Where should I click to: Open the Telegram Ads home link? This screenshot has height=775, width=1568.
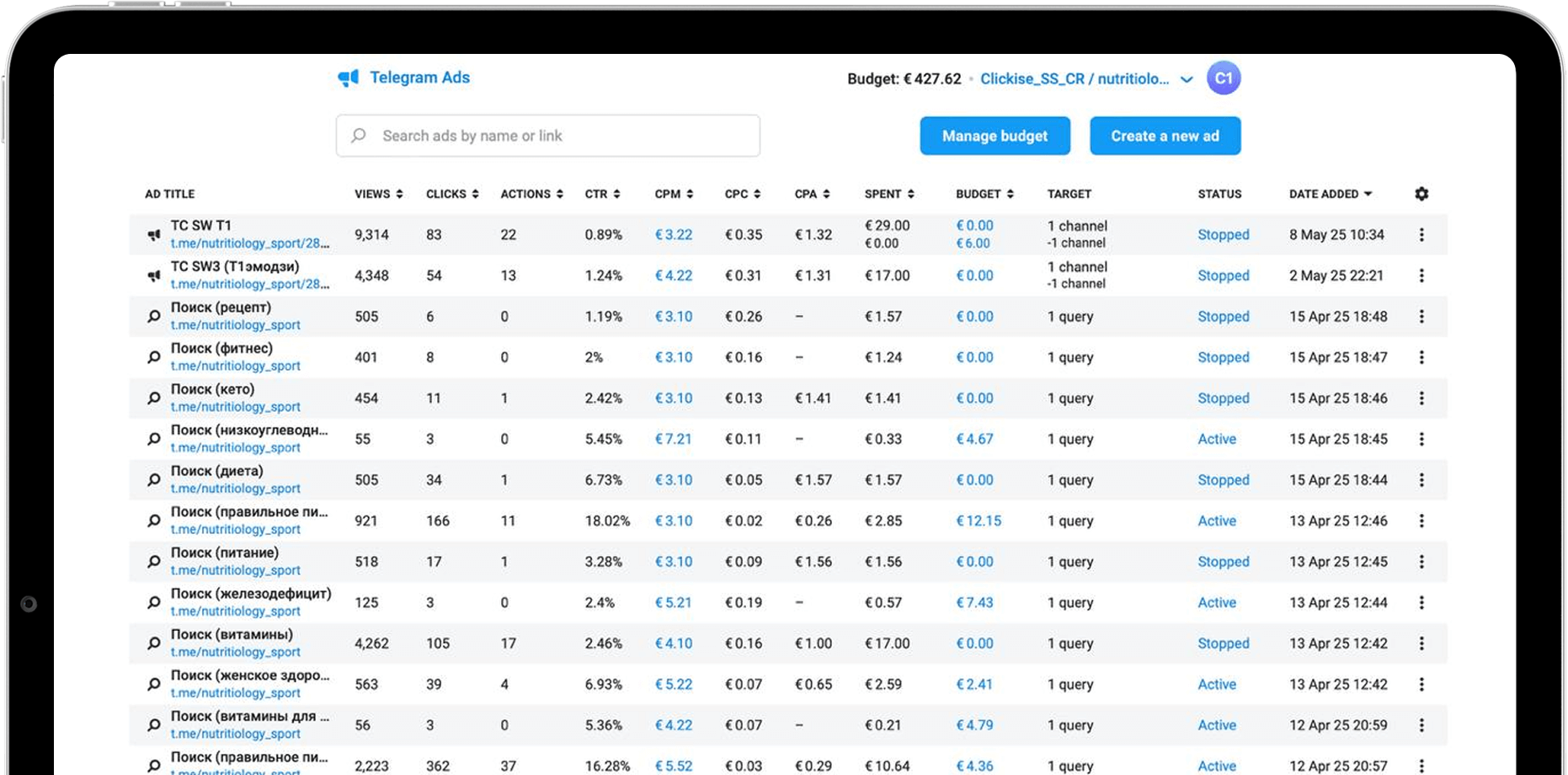(404, 77)
